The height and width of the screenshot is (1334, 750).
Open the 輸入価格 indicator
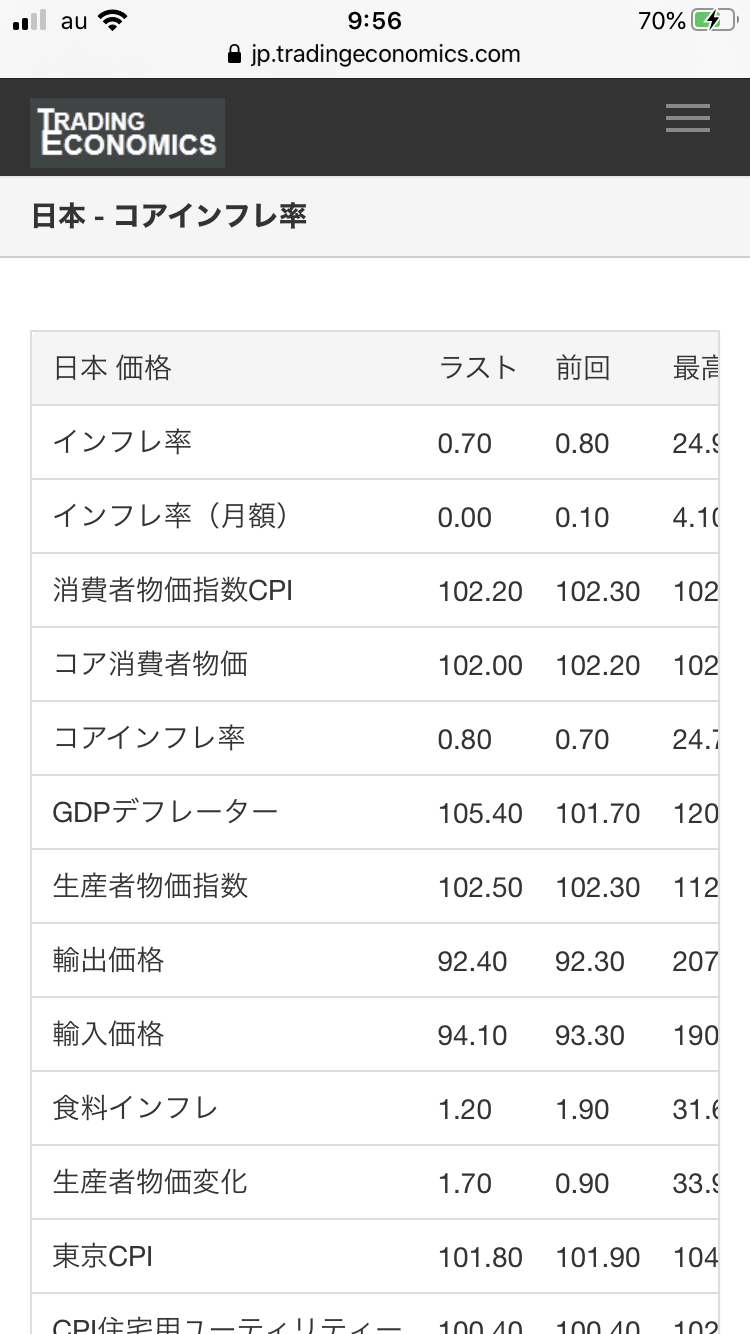(108, 1034)
